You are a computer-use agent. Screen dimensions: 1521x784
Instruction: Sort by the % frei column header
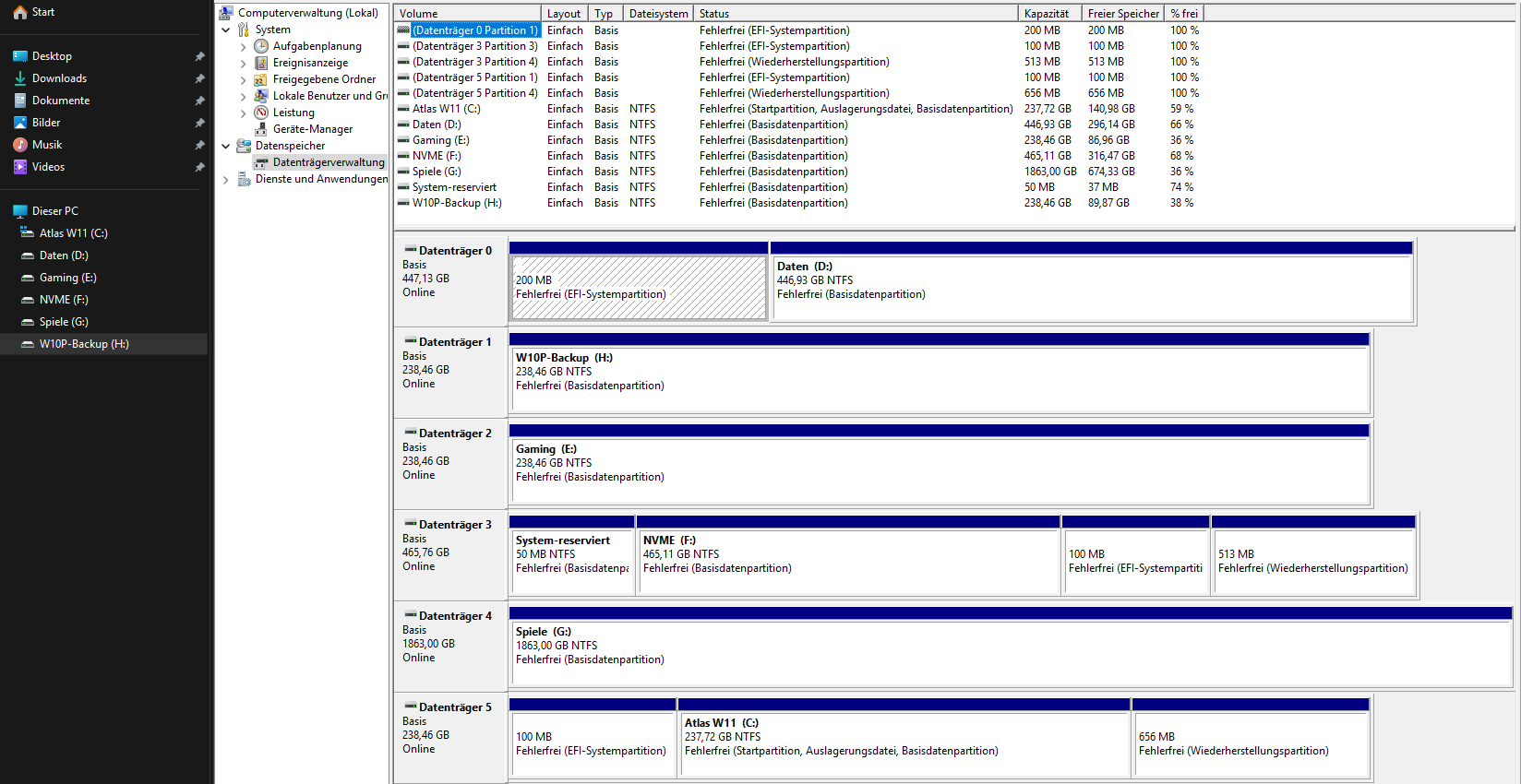[1184, 14]
